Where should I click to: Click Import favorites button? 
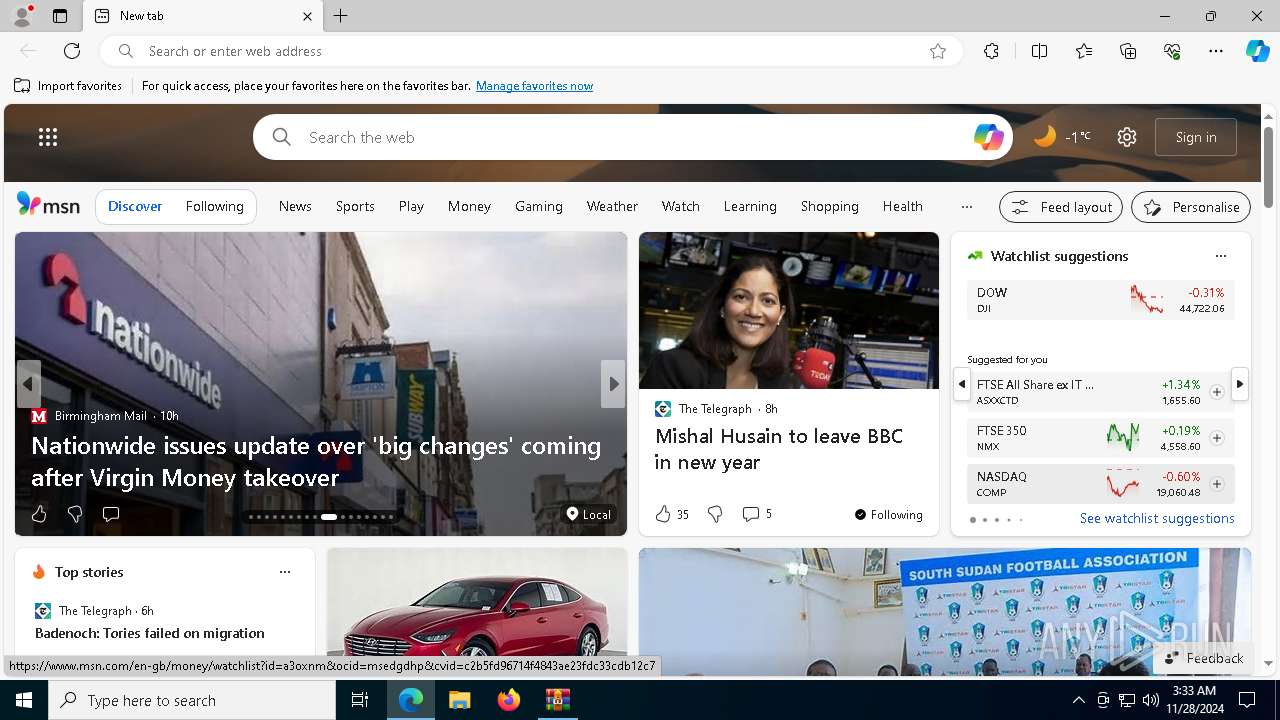pos(68,86)
